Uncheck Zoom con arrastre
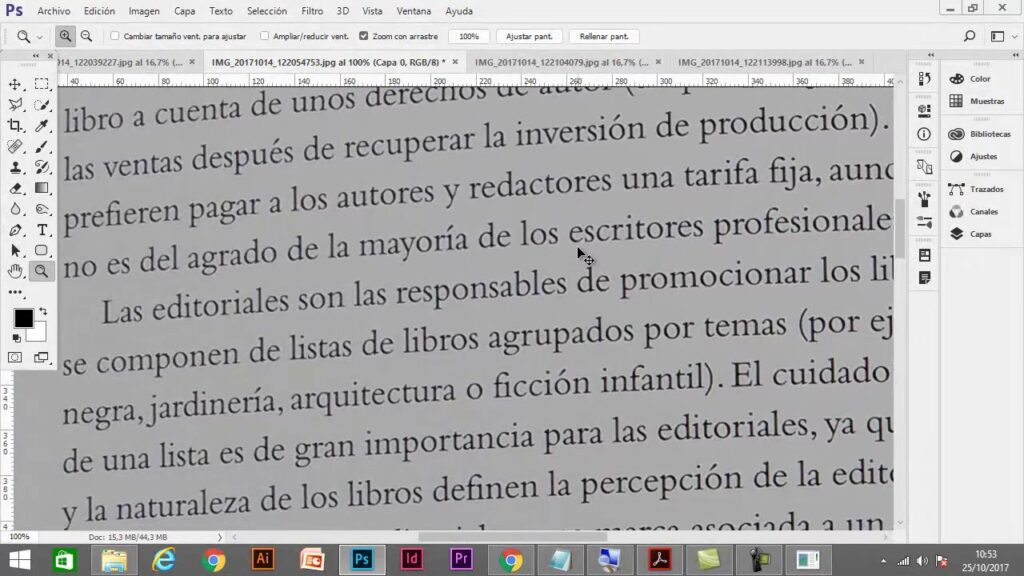Screen dimensions: 1024x576 click(x=363, y=36)
